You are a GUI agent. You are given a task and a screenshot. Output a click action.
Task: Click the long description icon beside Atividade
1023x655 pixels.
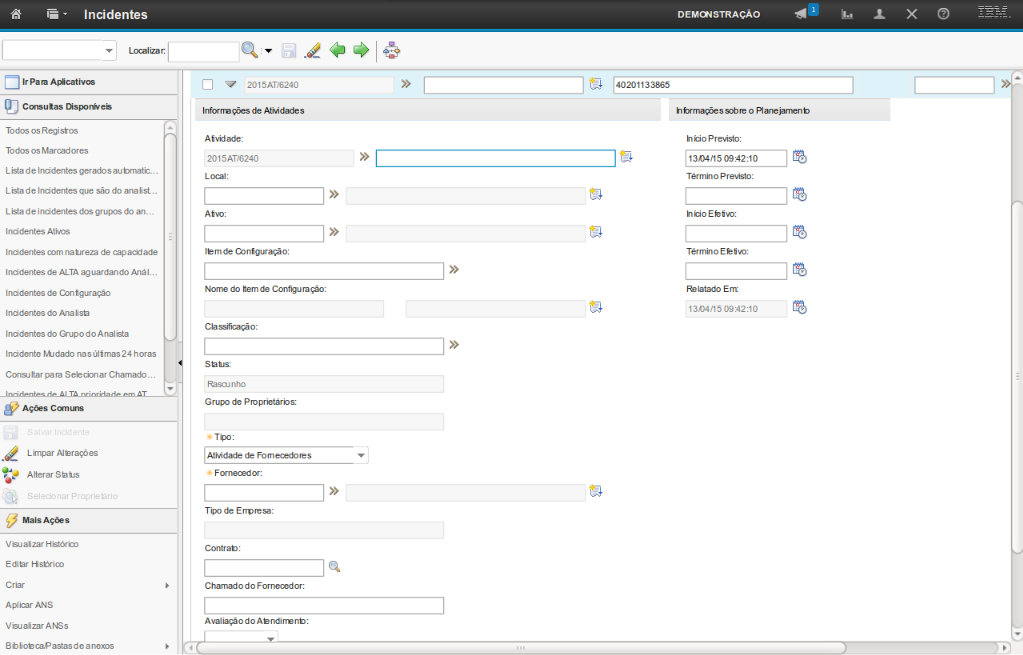[x=626, y=157]
